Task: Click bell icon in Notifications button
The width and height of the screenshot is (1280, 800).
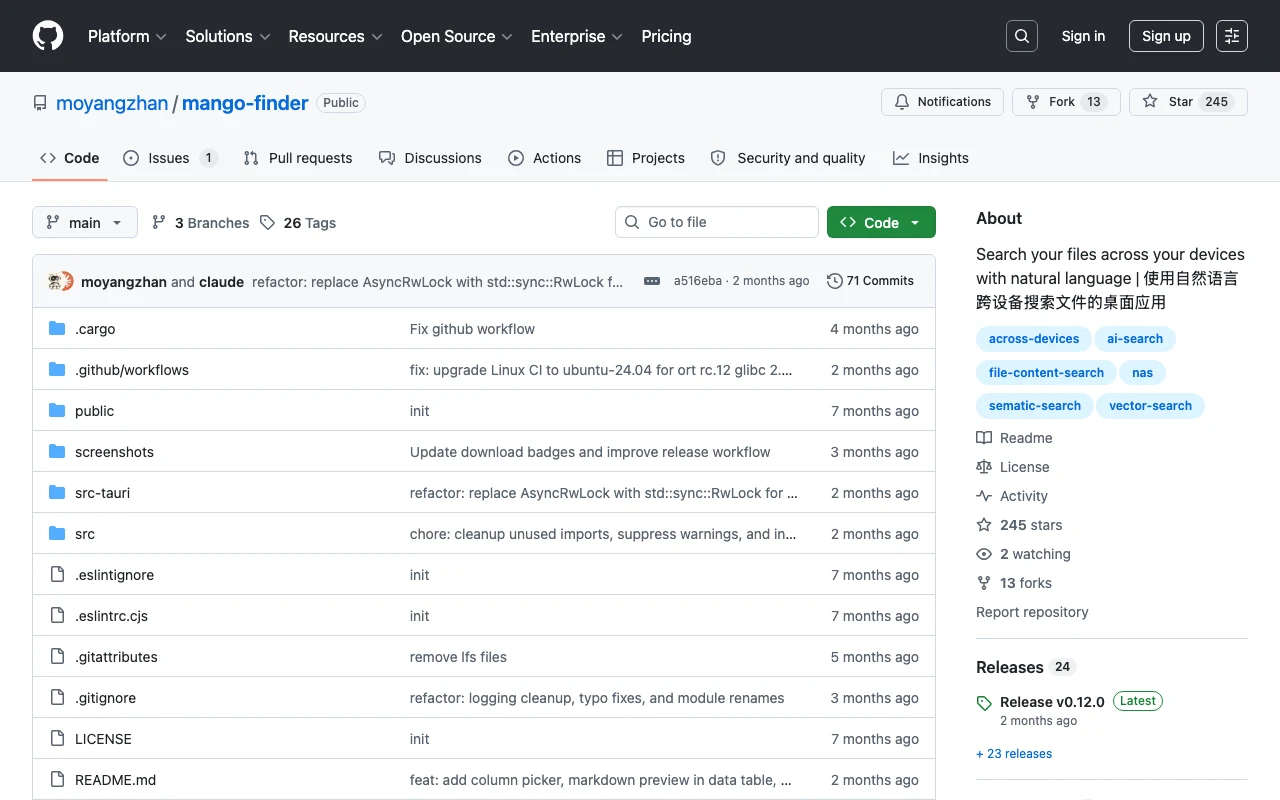Action: pyautogui.click(x=902, y=102)
